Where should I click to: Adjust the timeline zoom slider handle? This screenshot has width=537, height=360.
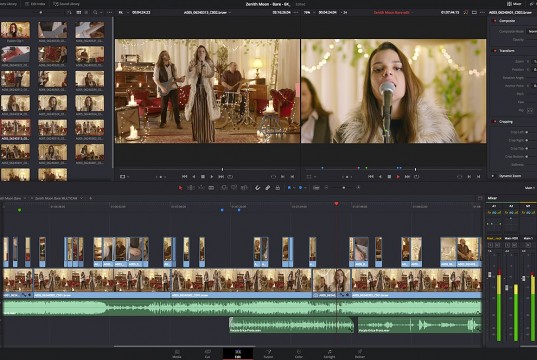pos(344,188)
